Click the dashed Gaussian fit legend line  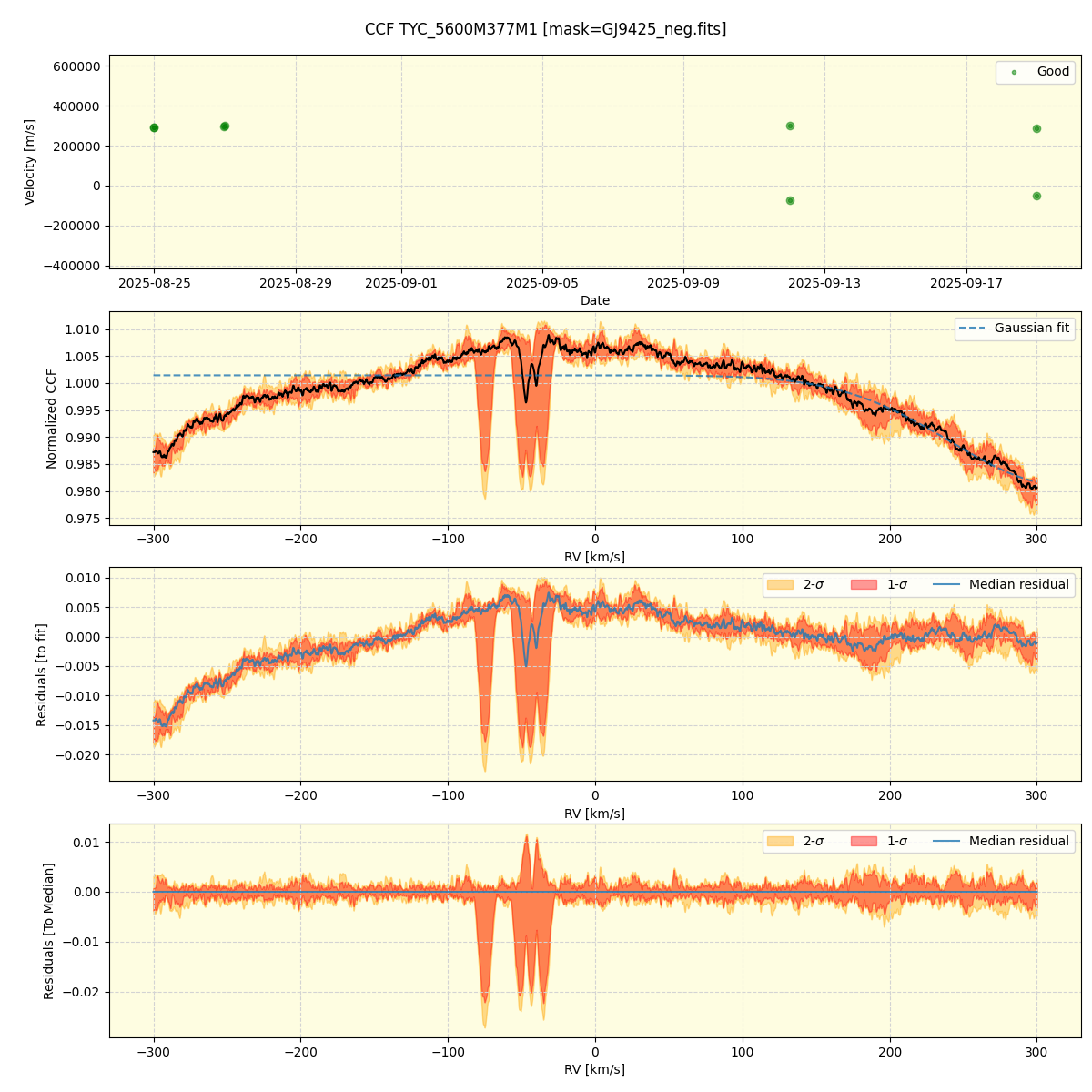click(973, 329)
